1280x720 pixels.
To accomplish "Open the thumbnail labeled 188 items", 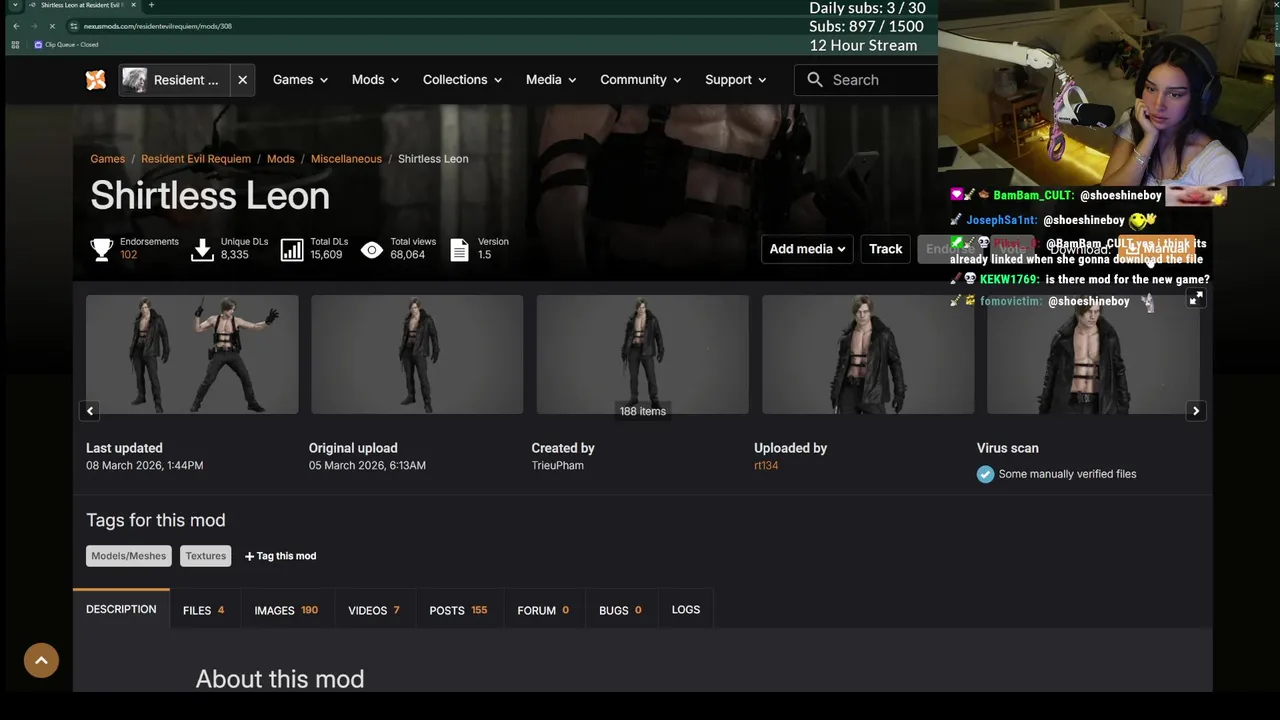I will pos(642,354).
